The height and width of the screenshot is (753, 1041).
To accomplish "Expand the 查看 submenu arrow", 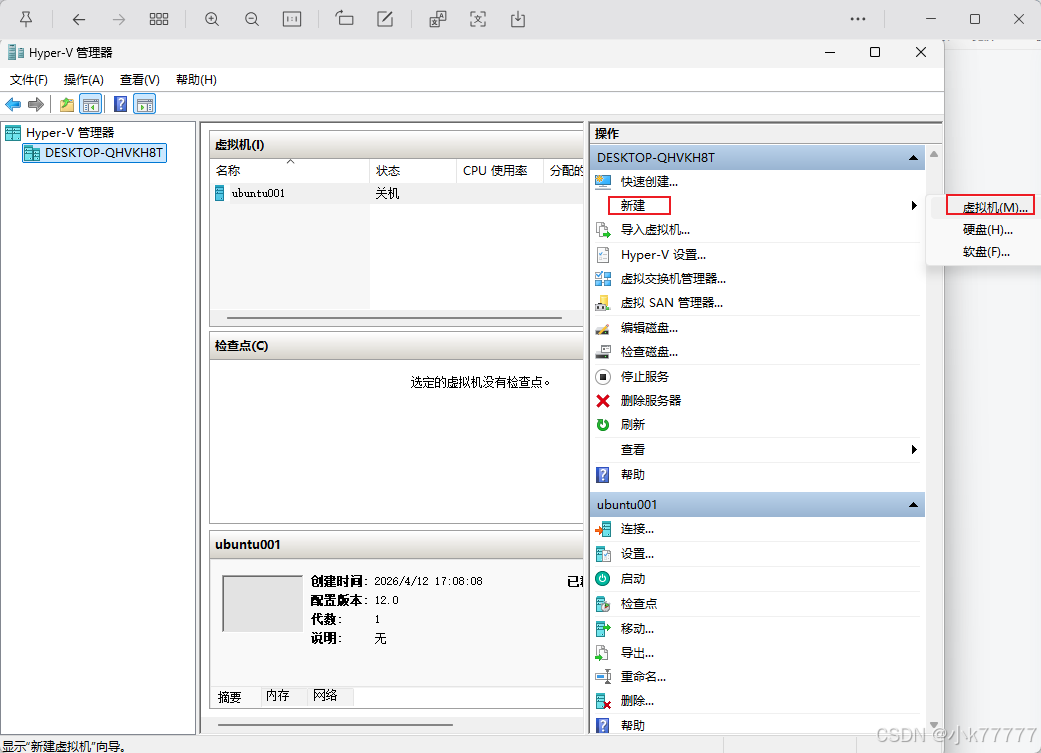I will 914,450.
